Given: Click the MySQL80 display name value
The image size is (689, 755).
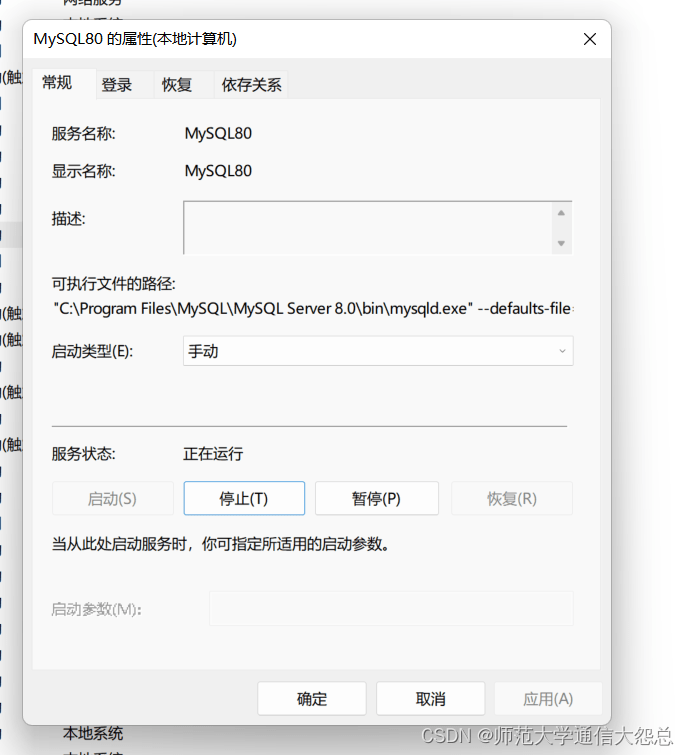Looking at the screenshot, I should click(218, 171).
